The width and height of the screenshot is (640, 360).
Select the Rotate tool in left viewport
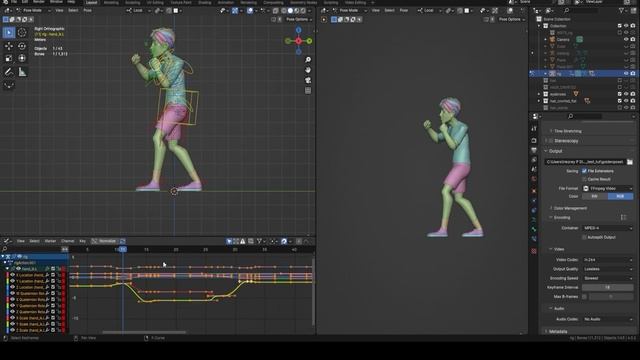[x=22, y=46]
